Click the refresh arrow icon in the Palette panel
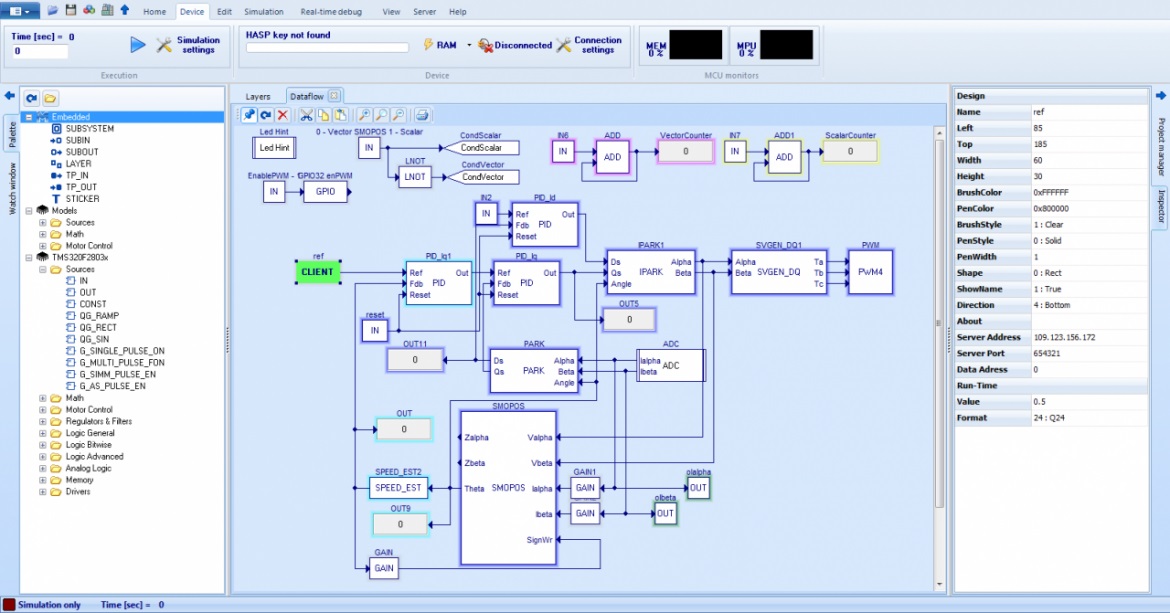 [31, 98]
